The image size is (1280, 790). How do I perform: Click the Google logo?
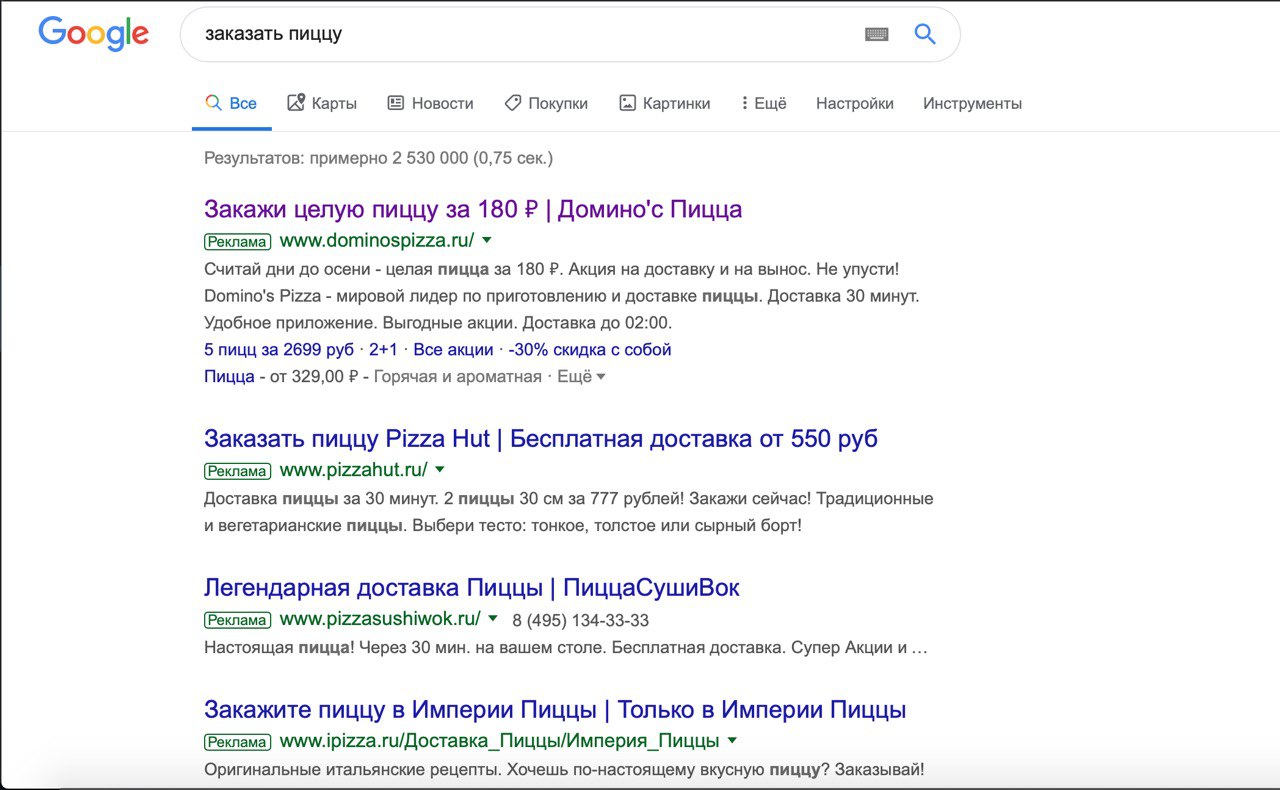[93, 33]
